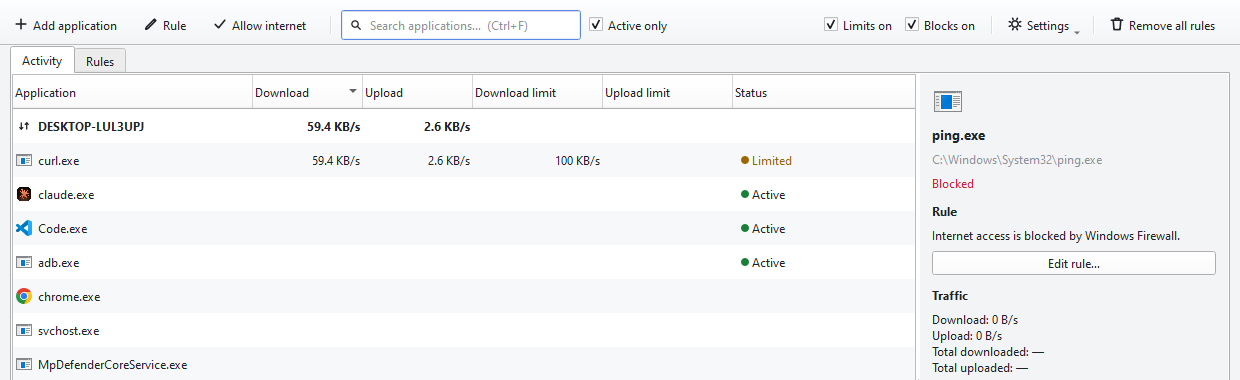Switch to the Rules tab

click(100, 62)
